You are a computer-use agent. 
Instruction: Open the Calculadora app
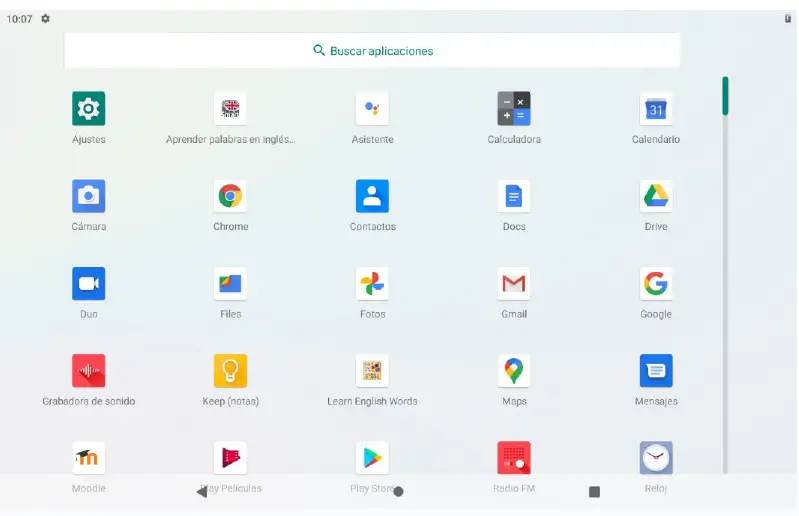(514, 108)
